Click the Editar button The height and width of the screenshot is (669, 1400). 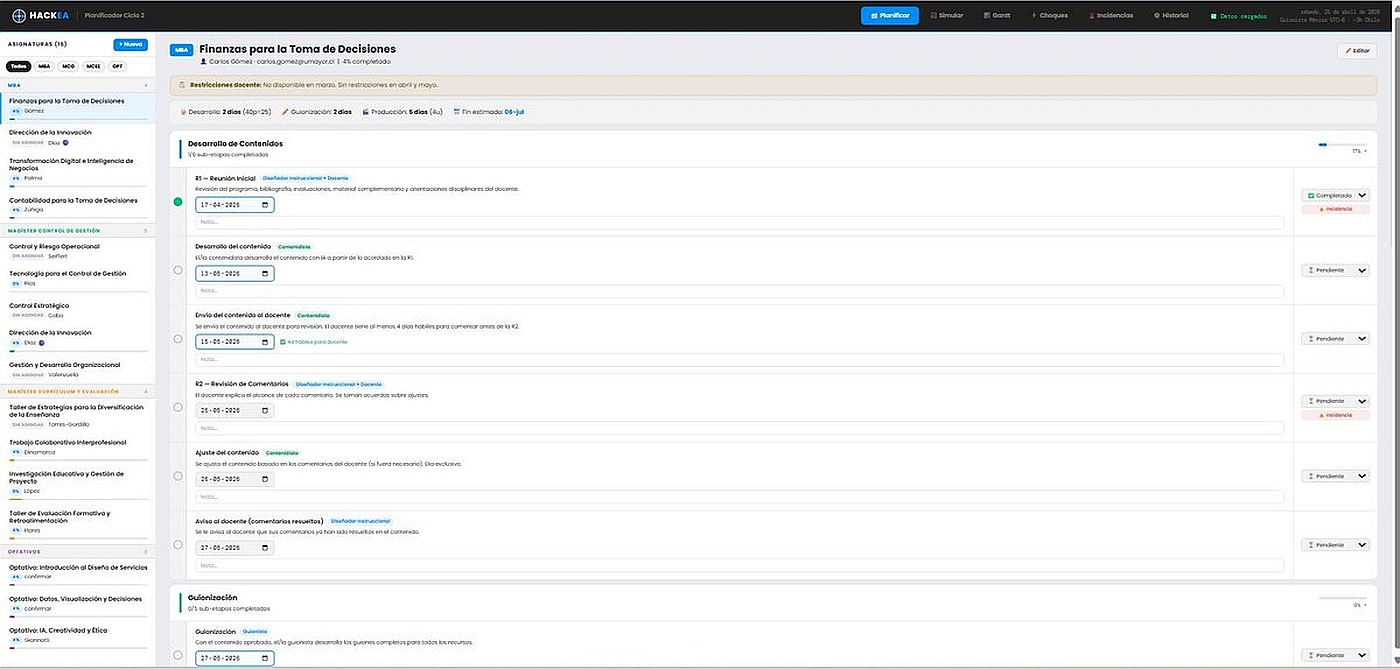[x=1357, y=50]
